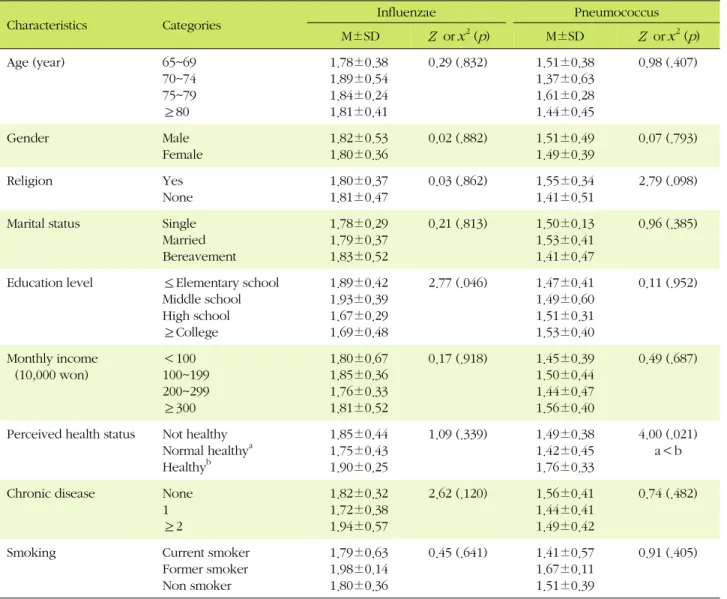Viewport: 727px width, 599px height.
Task: Click '2.62 (.120)' in Chronic disease row
Action: pyautogui.click(x=458, y=493)
